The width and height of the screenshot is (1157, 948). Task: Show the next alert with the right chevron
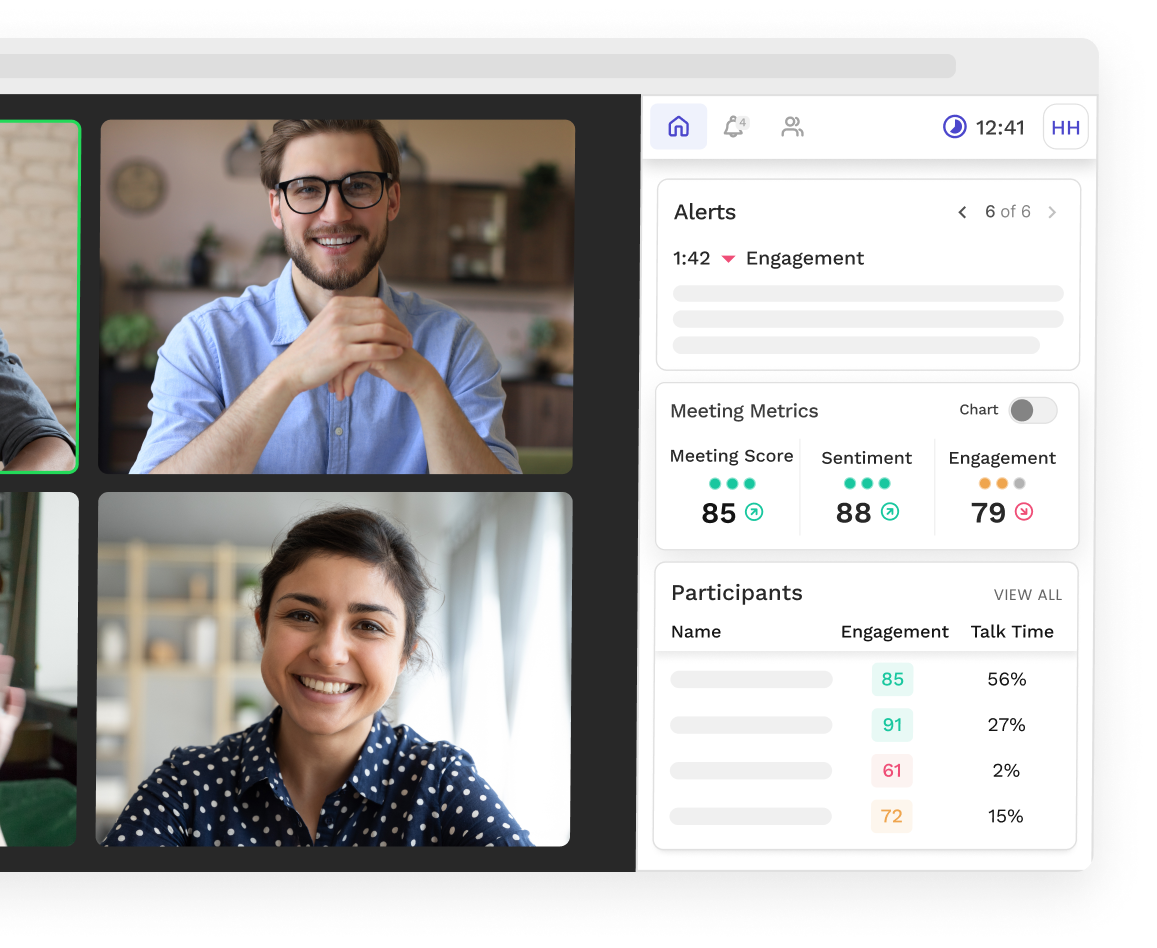(x=1050, y=211)
